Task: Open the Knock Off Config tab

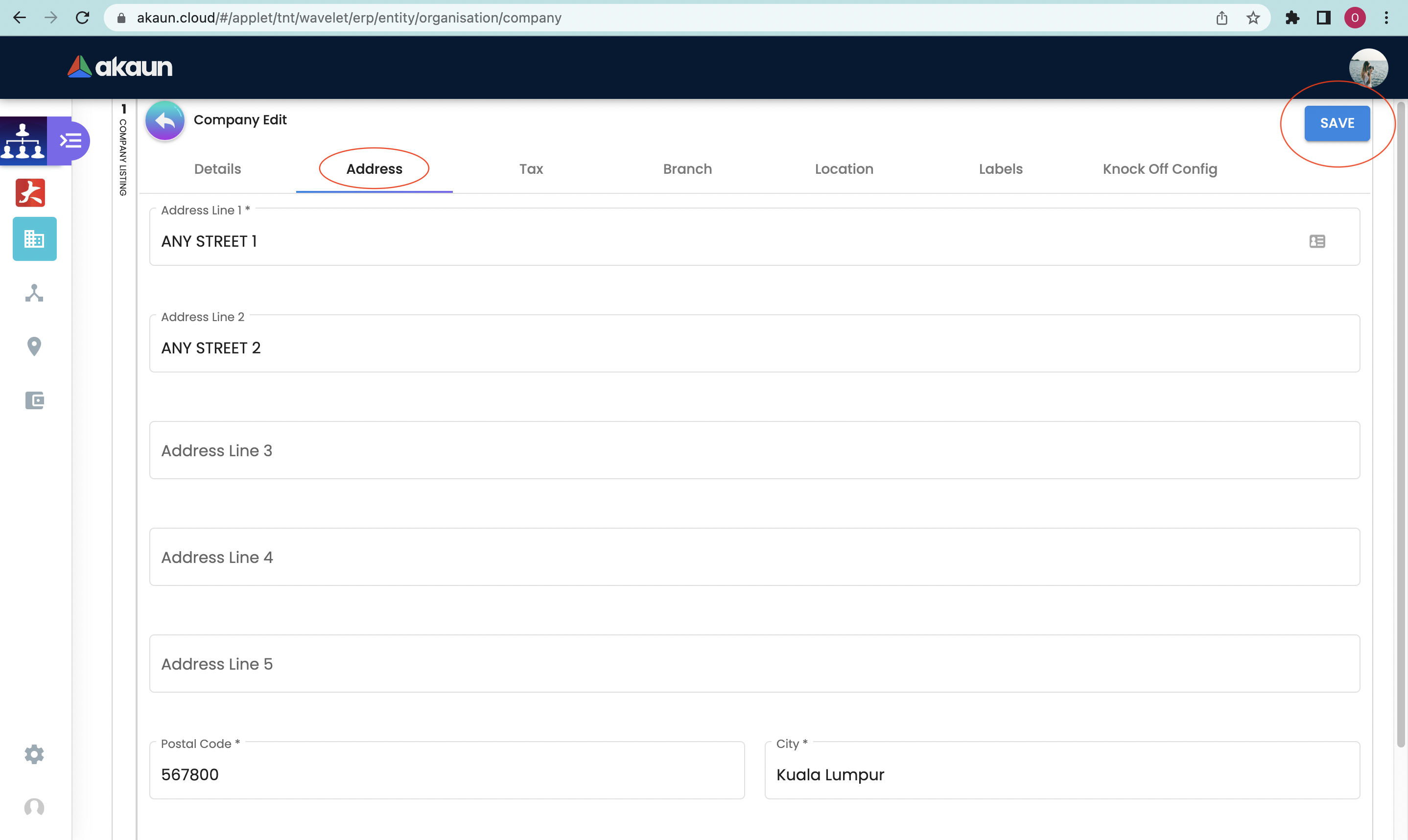Action: [1160, 169]
